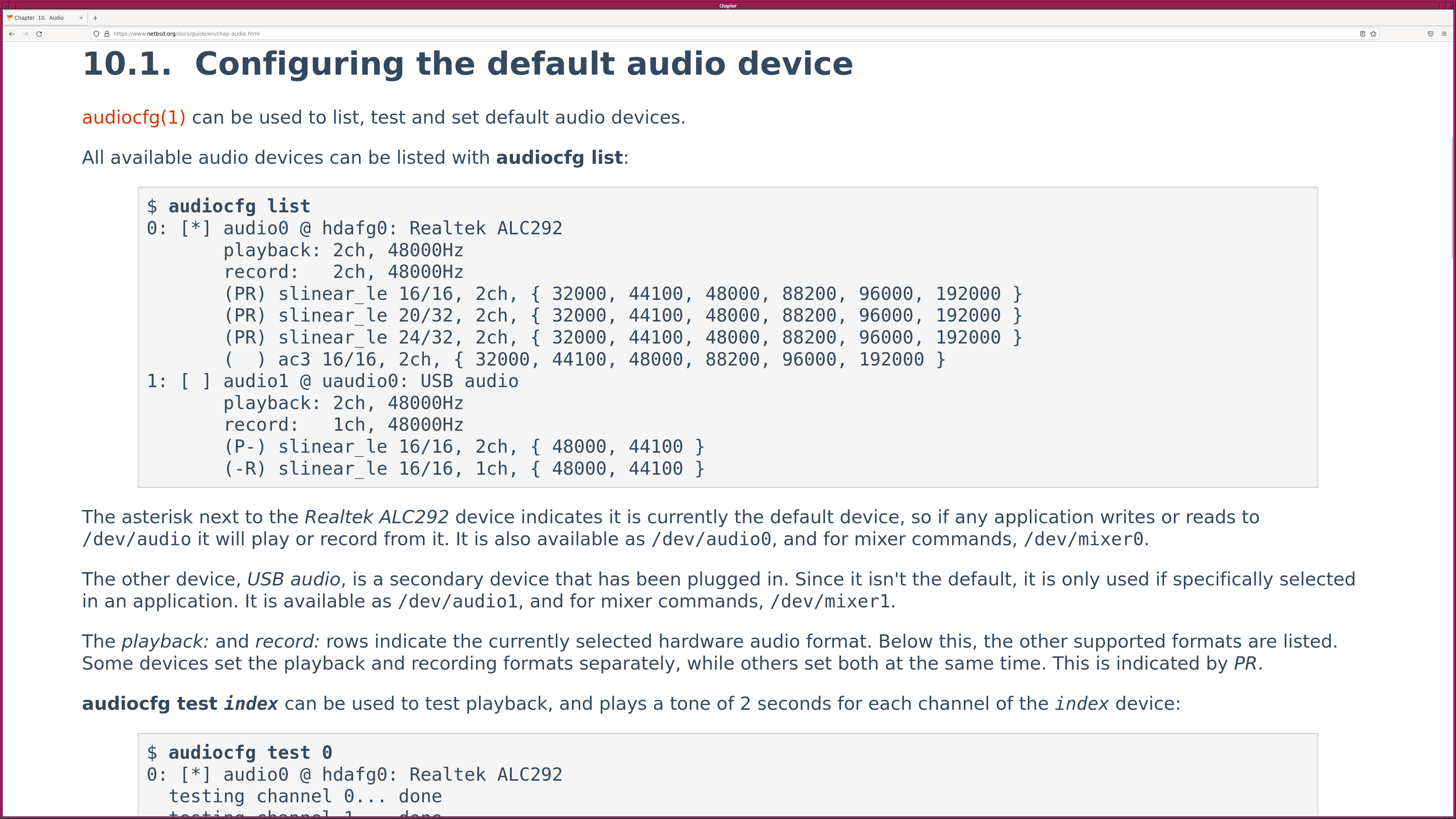The height and width of the screenshot is (819, 1456).
Task: Open the audiocfg(1) manual page link
Action: point(134,118)
